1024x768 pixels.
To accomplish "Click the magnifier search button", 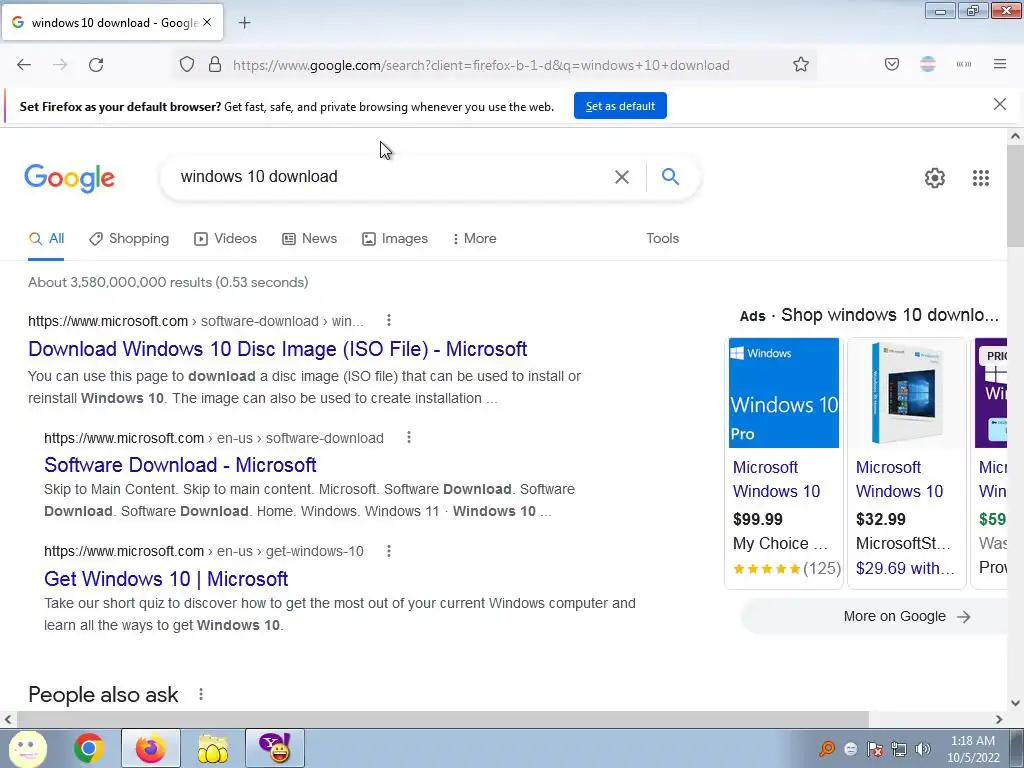I will (x=670, y=176).
